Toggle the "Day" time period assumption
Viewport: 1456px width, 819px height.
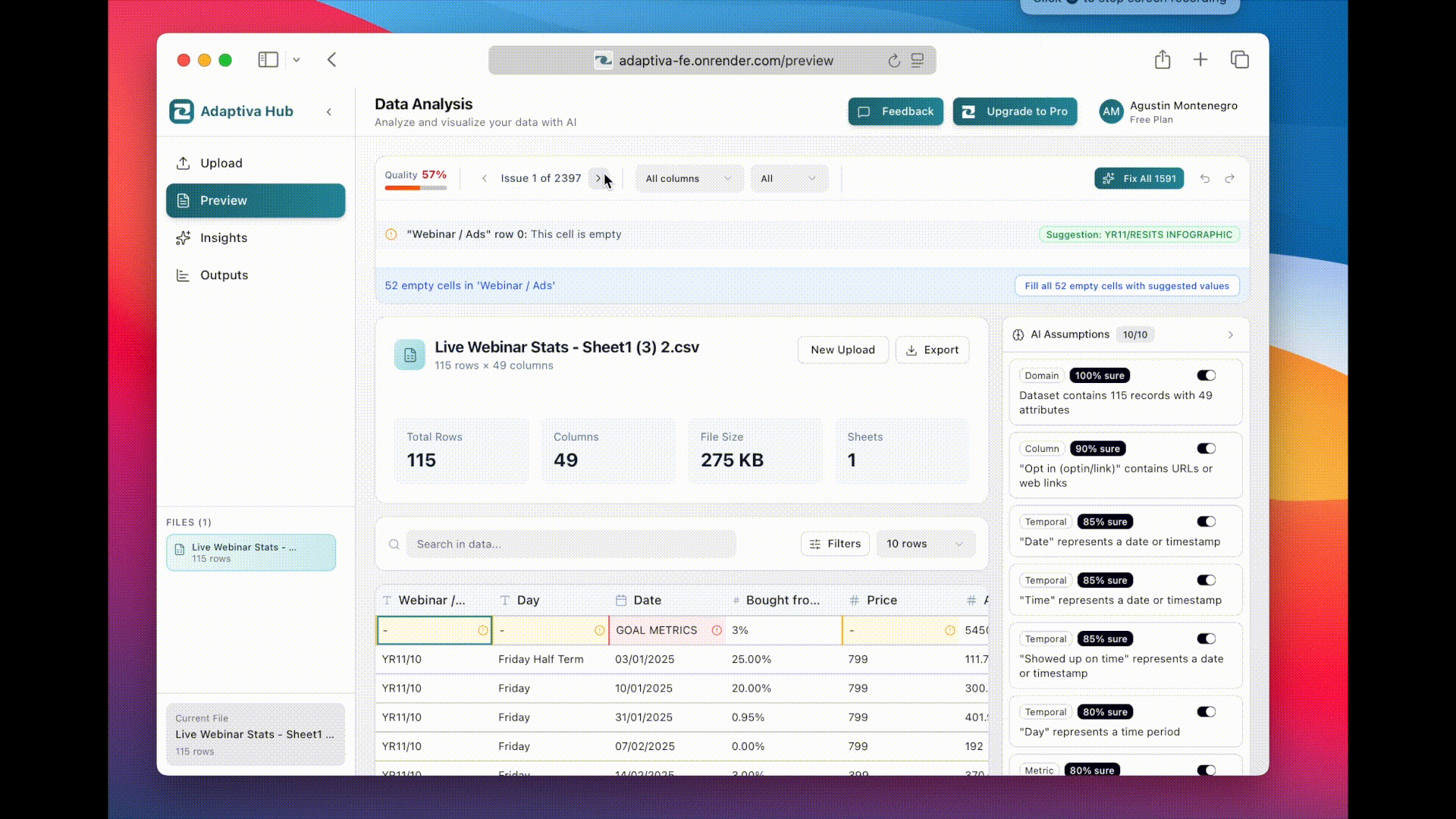(x=1206, y=712)
